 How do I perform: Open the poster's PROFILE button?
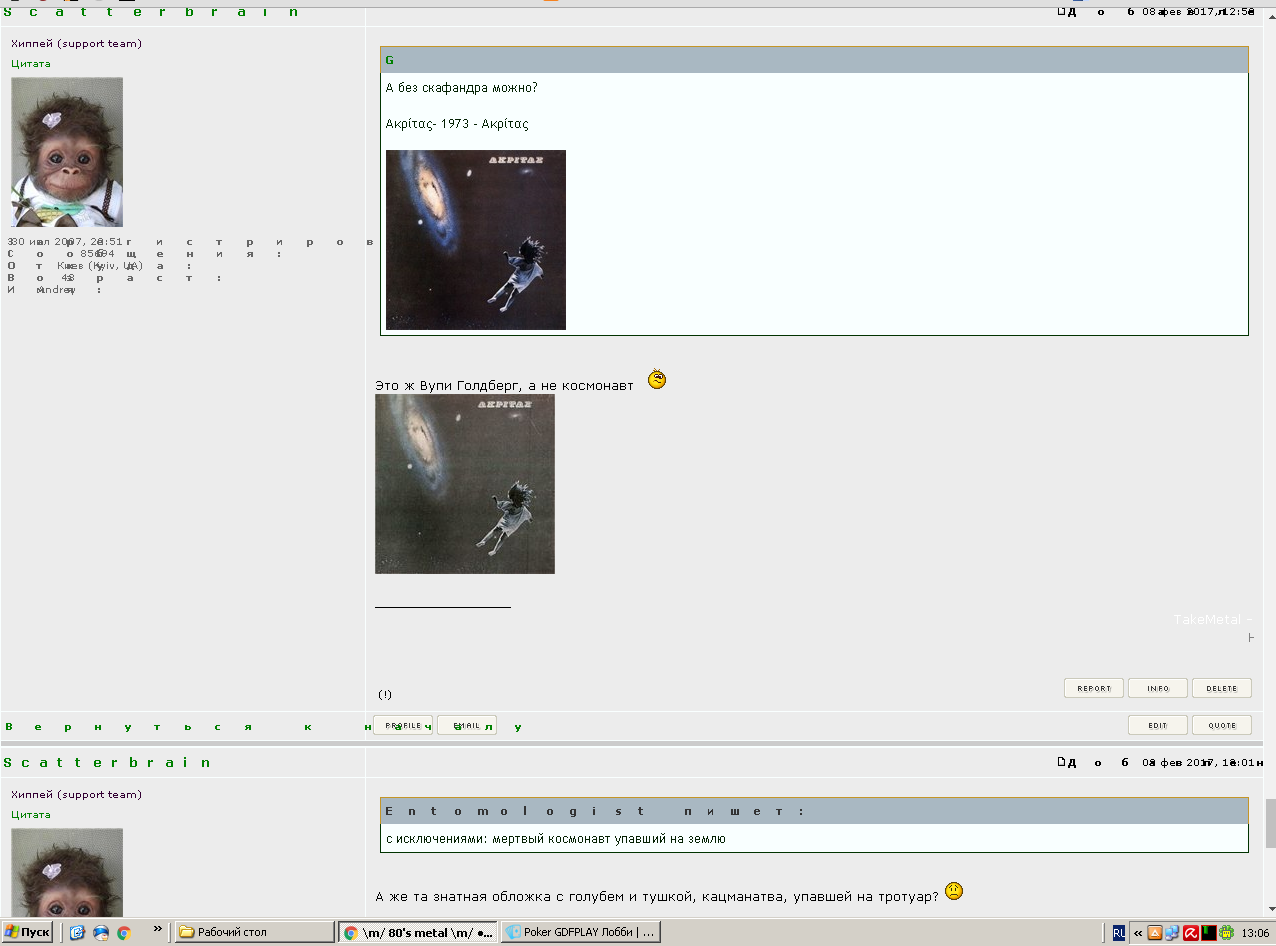[x=403, y=725]
